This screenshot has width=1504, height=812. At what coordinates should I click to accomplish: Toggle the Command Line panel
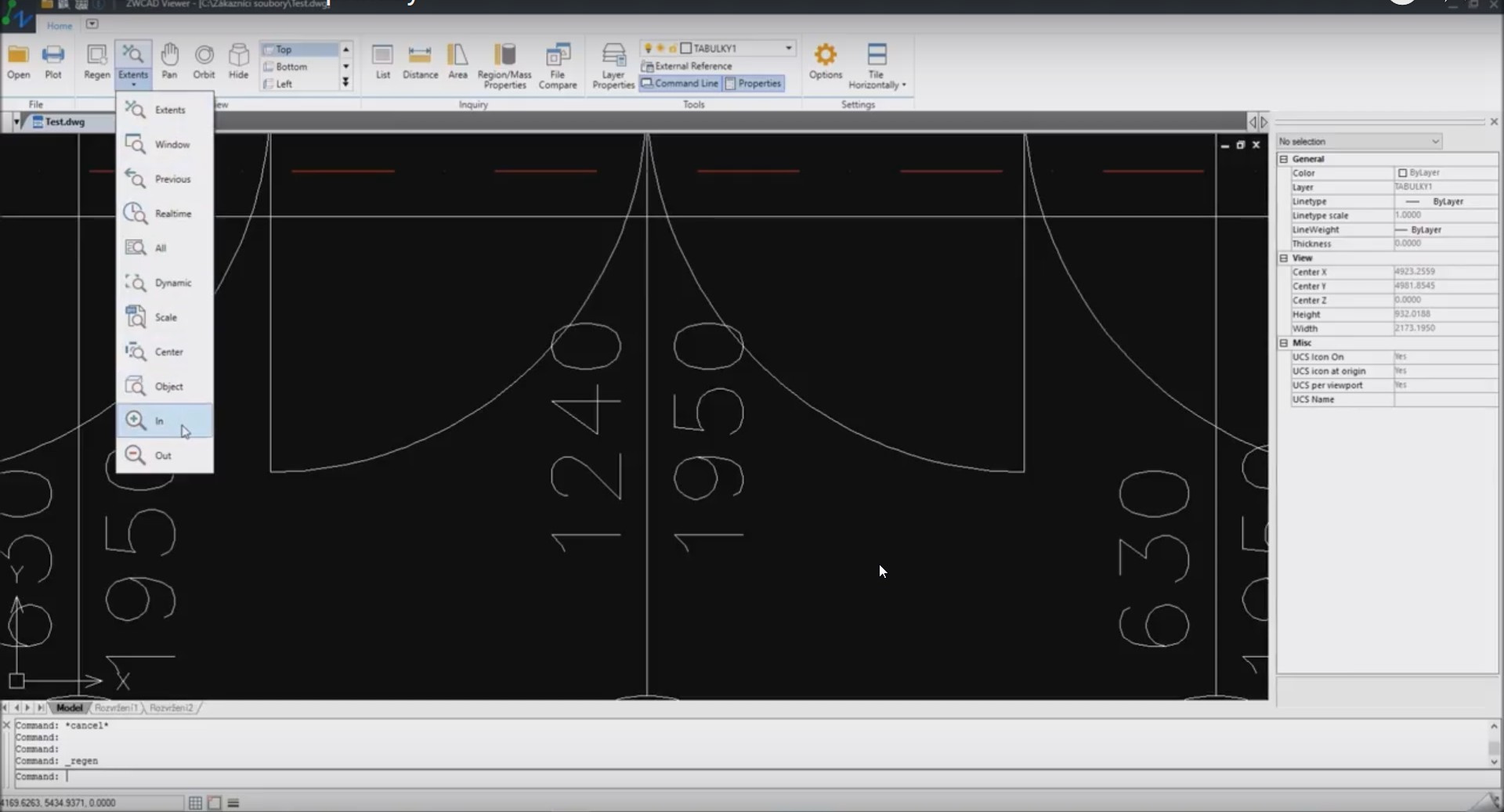679,83
